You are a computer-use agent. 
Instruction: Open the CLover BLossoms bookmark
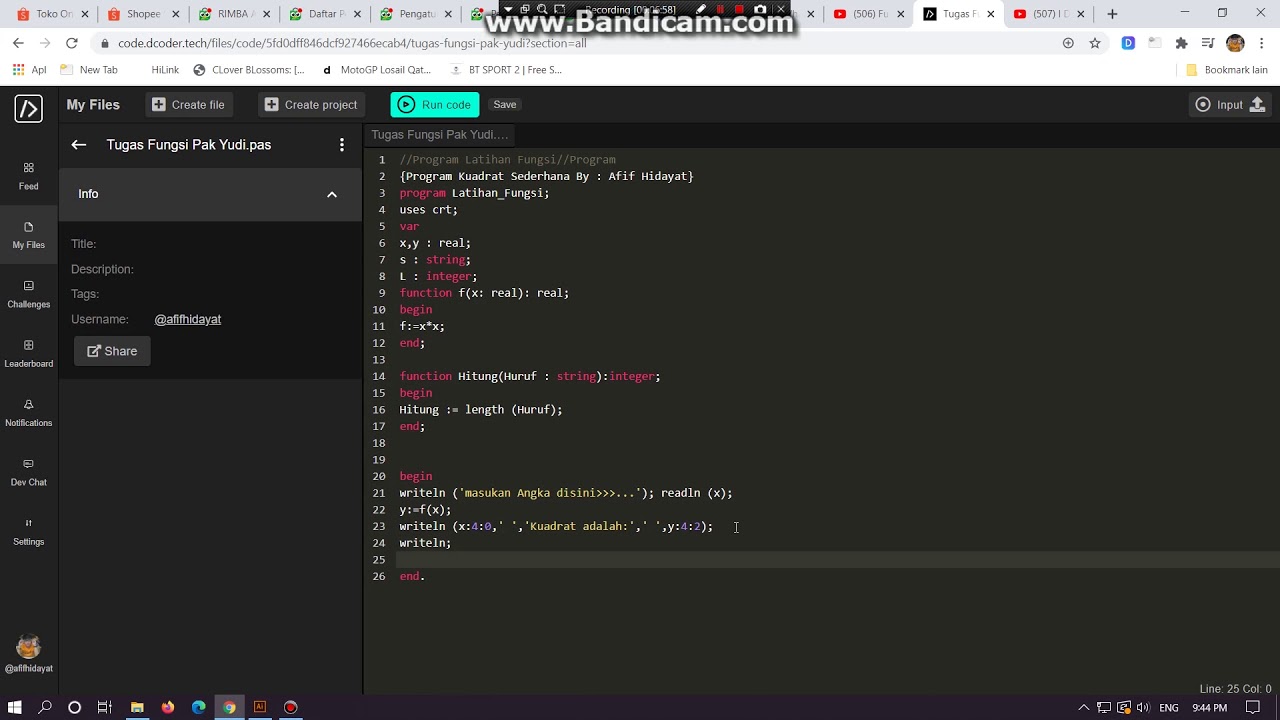(x=249, y=70)
